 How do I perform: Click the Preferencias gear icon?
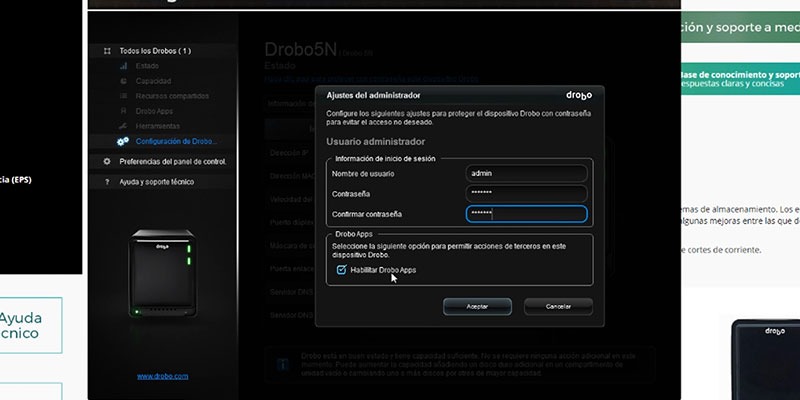pyautogui.click(x=107, y=161)
